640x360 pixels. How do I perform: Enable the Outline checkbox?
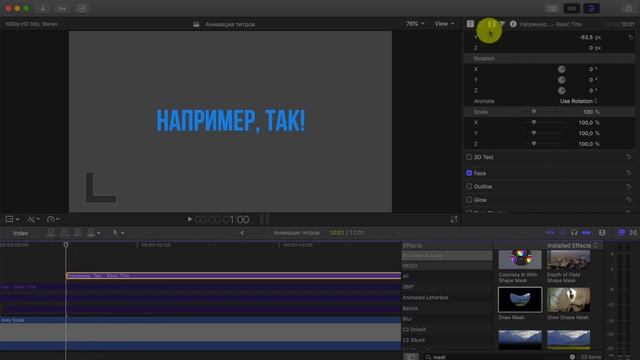tap(469, 187)
